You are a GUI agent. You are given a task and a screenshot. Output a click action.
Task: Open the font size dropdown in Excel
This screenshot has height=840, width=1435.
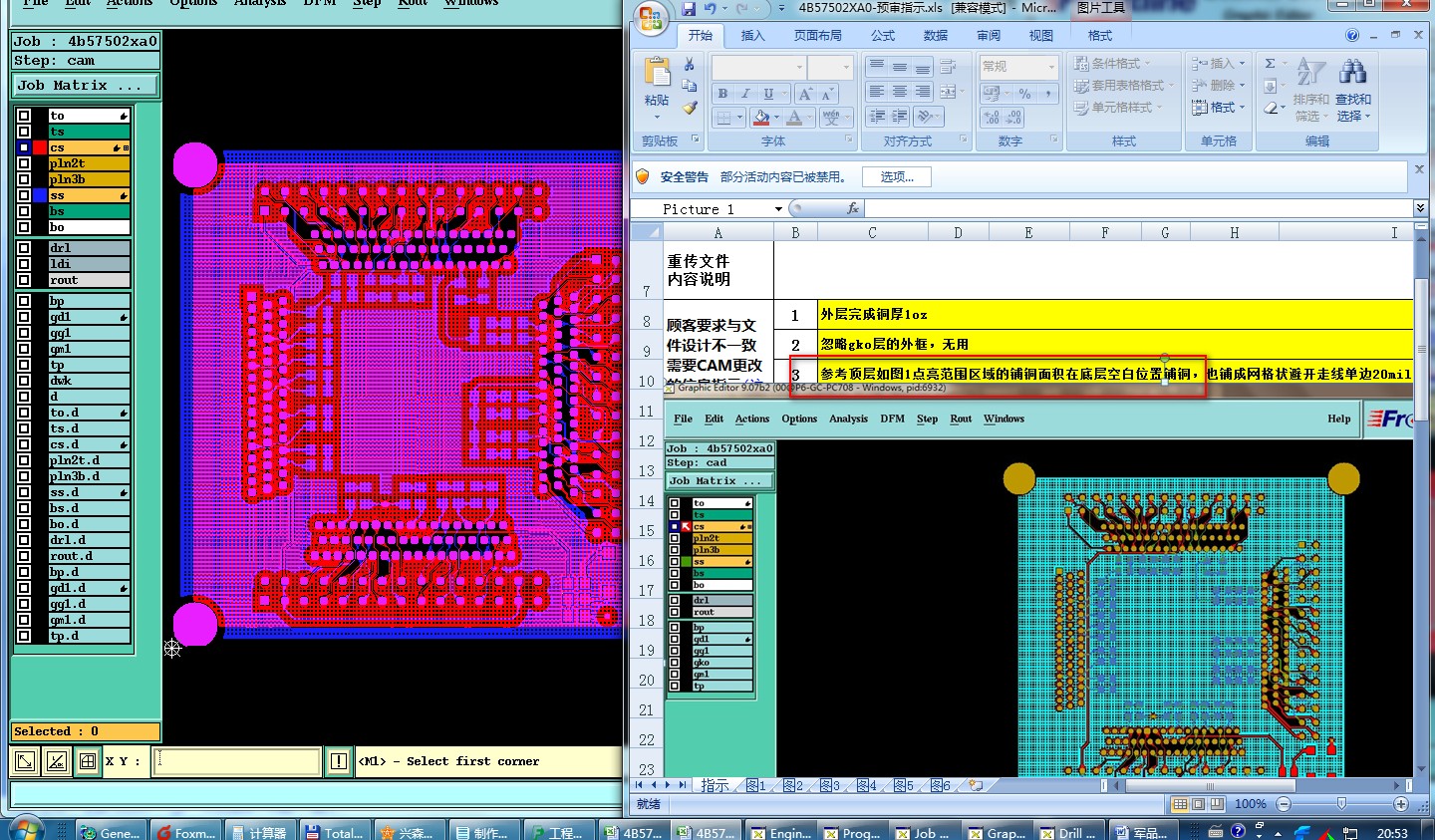coord(846,67)
